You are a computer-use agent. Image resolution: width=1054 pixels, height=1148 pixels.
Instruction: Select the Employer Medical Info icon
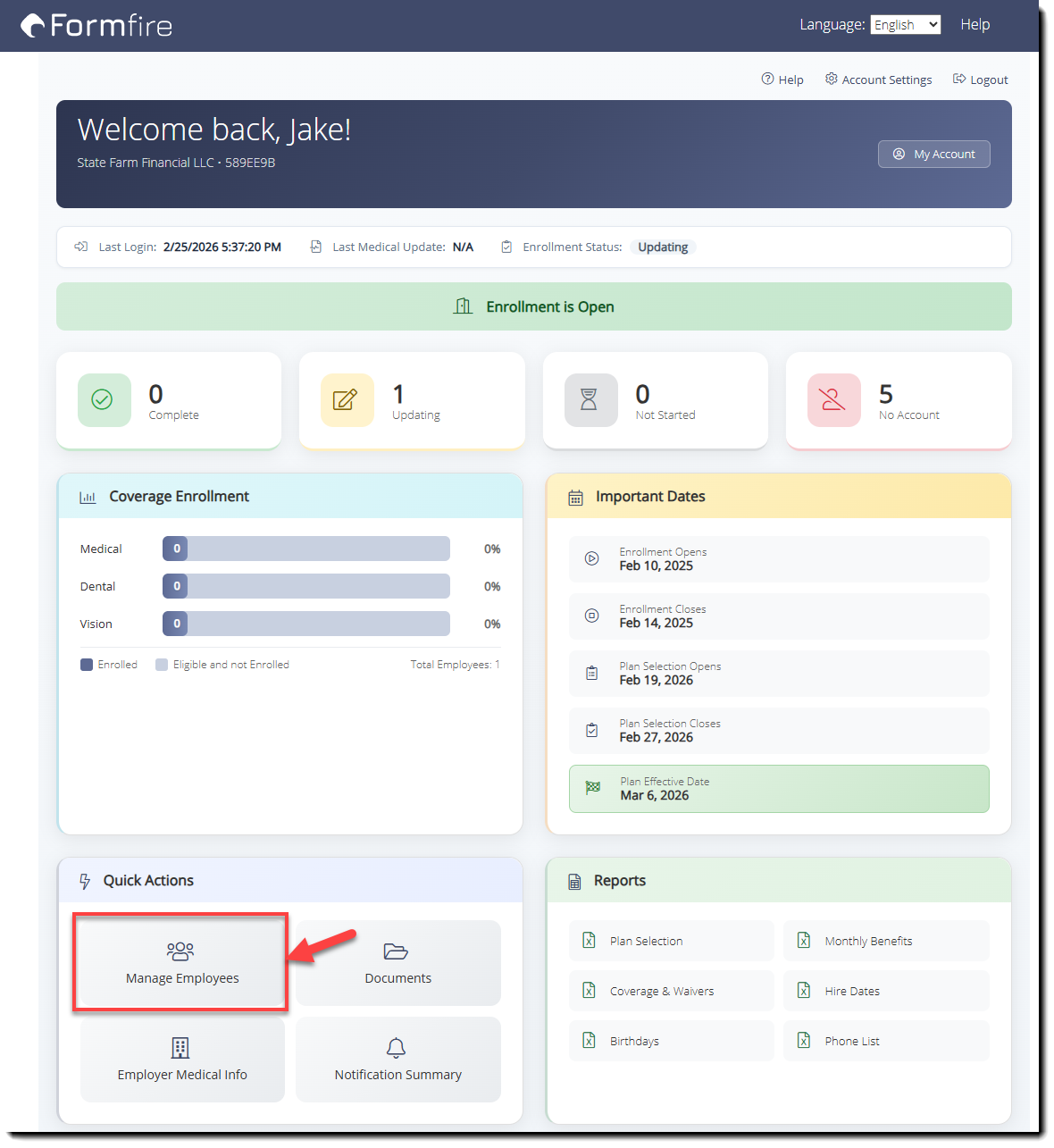click(x=181, y=1047)
